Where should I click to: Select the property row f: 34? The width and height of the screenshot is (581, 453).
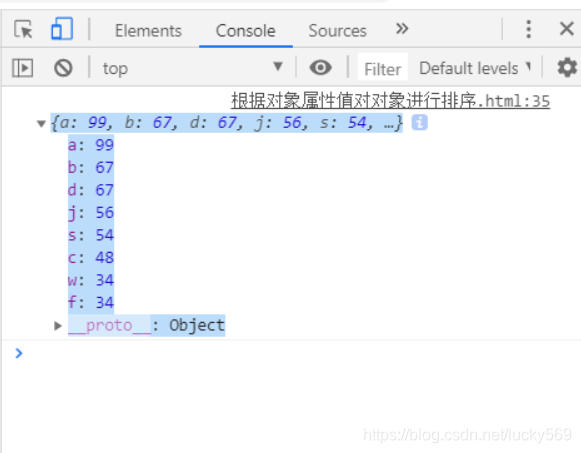pyautogui.click(x=91, y=303)
